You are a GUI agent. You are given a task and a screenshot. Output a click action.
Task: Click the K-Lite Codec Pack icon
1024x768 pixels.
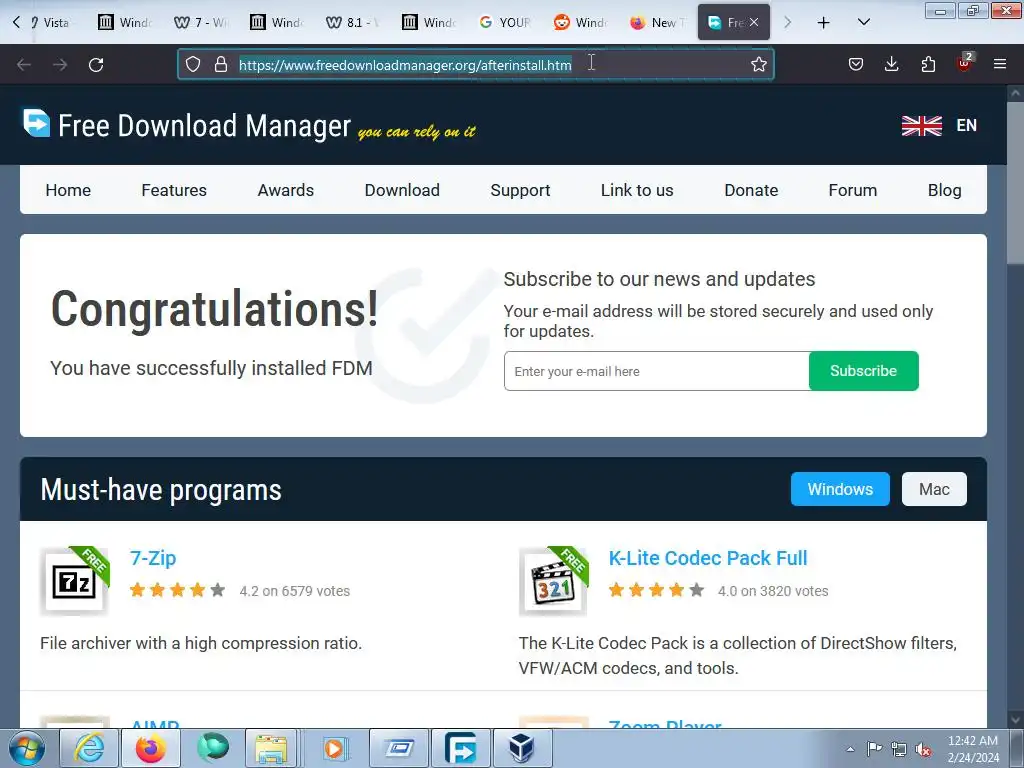554,581
